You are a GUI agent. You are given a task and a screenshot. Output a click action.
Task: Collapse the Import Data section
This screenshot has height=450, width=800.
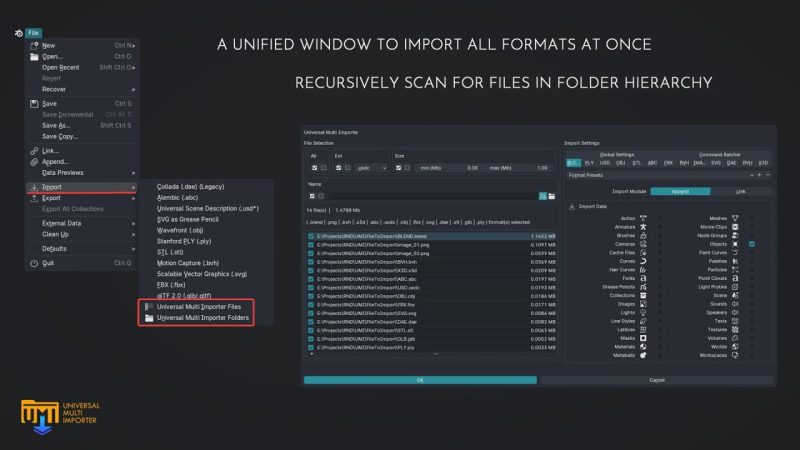570,206
